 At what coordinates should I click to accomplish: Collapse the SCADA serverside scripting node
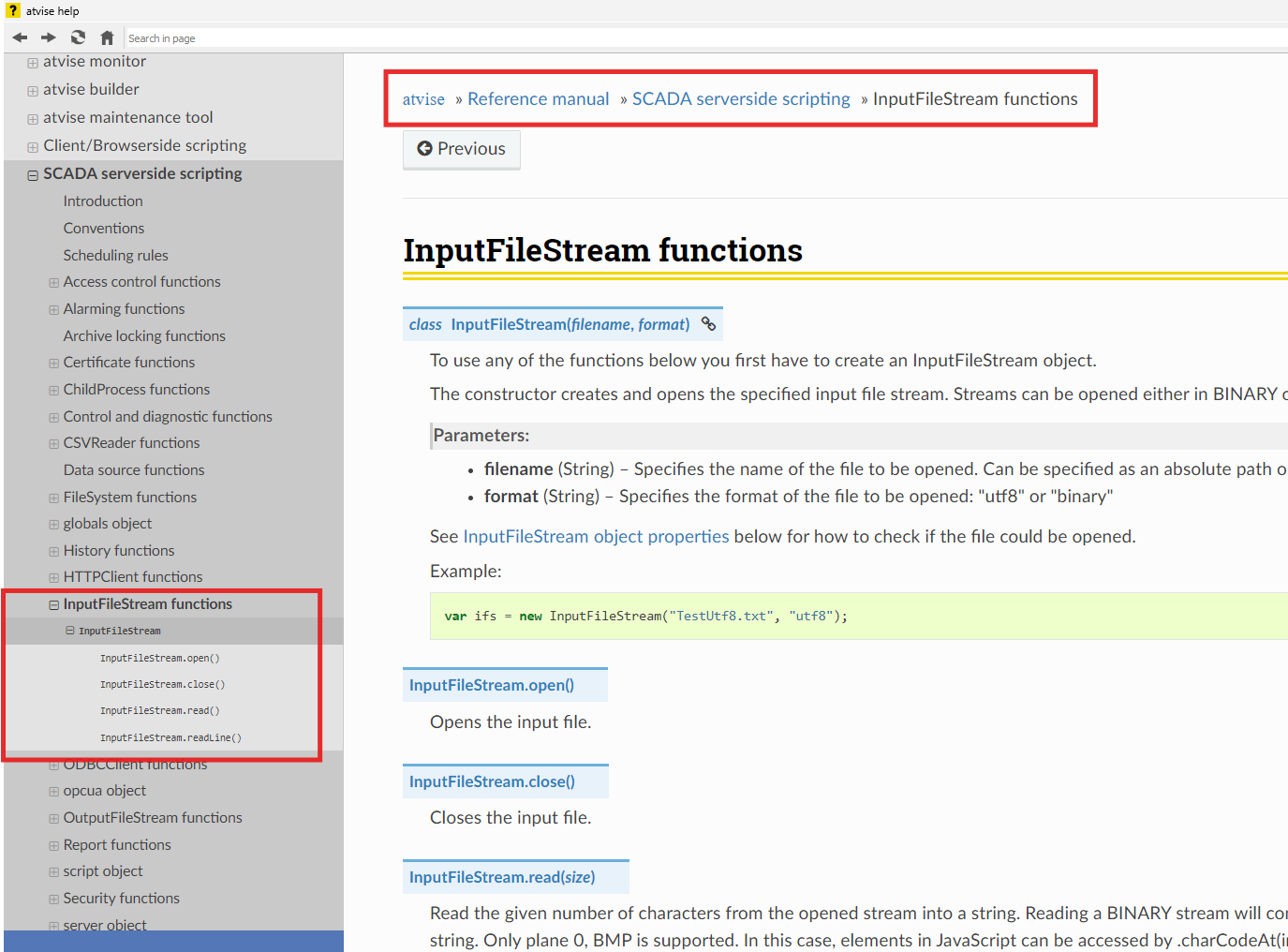[x=33, y=175]
